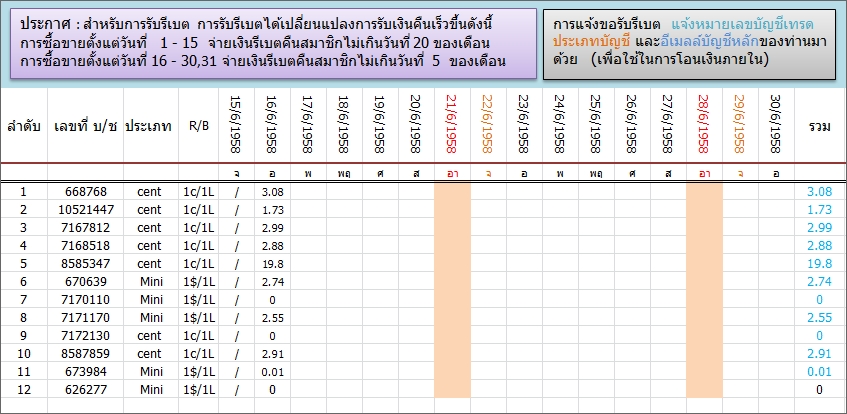Select rebate value 3.08 in 16/6 column
Screen dimensions: 847x414
tap(272, 192)
